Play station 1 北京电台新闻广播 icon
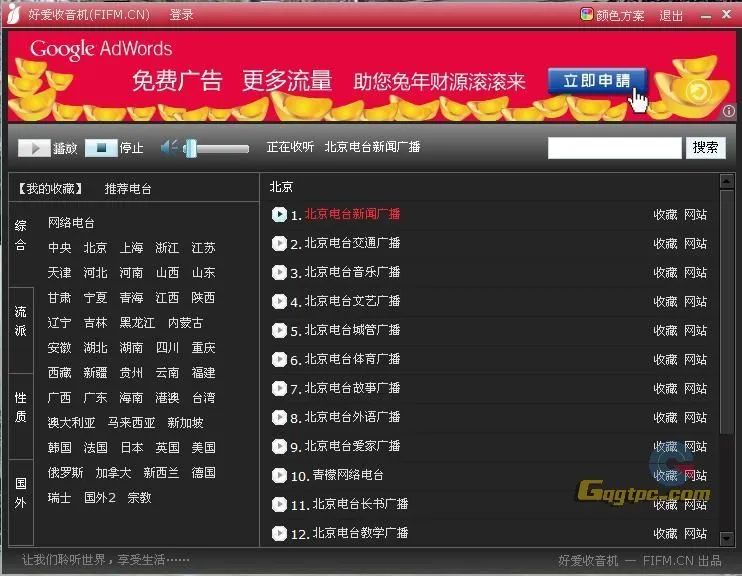The width and height of the screenshot is (742, 576). click(279, 214)
